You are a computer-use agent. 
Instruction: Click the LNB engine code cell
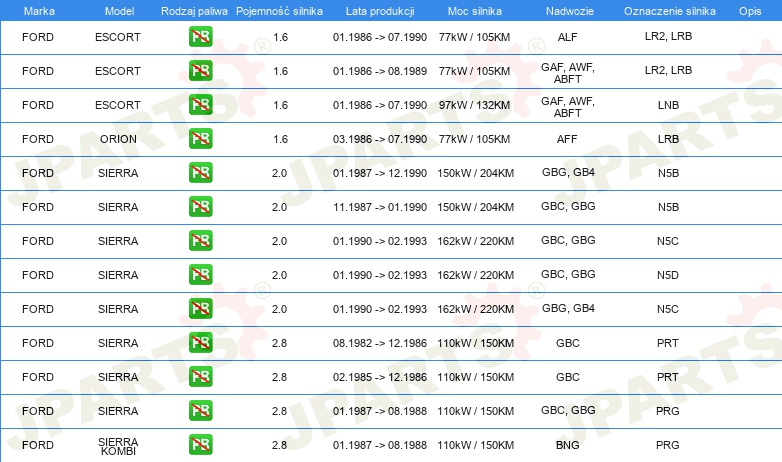tap(668, 105)
